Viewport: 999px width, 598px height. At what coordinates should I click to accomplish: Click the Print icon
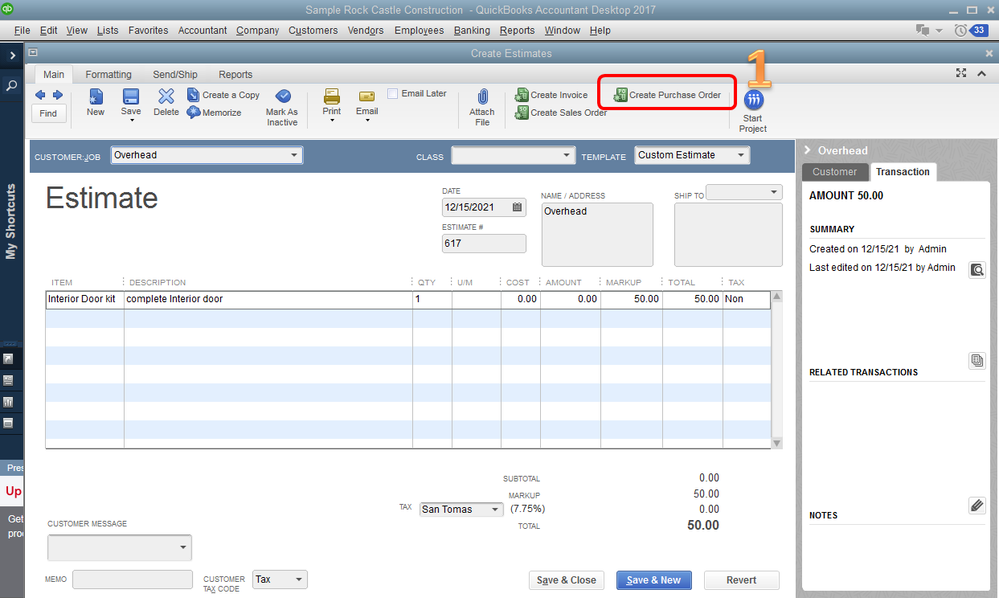(331, 97)
